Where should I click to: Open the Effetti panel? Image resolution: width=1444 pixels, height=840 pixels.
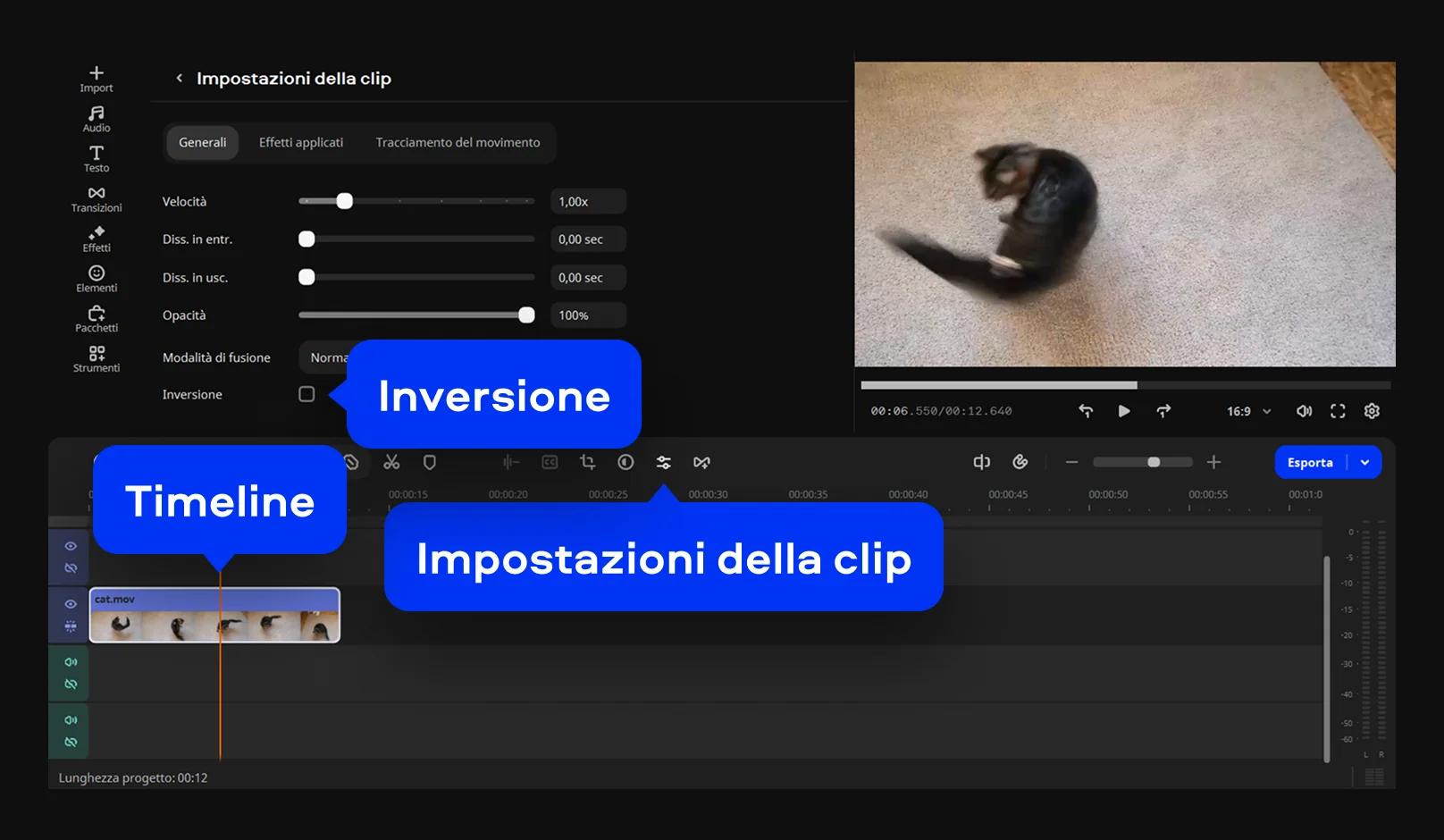coord(97,239)
